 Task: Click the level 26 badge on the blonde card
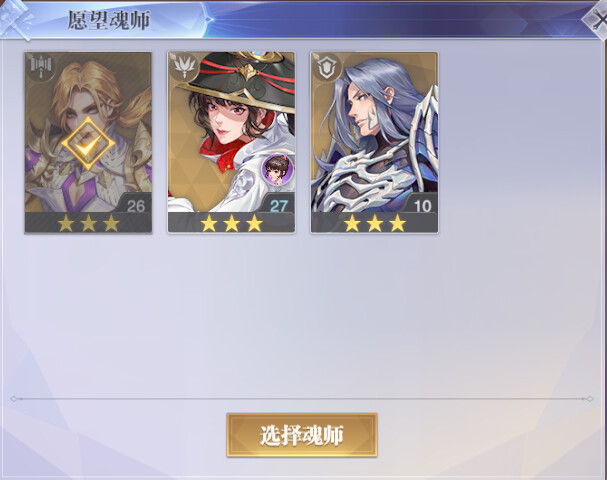point(135,206)
